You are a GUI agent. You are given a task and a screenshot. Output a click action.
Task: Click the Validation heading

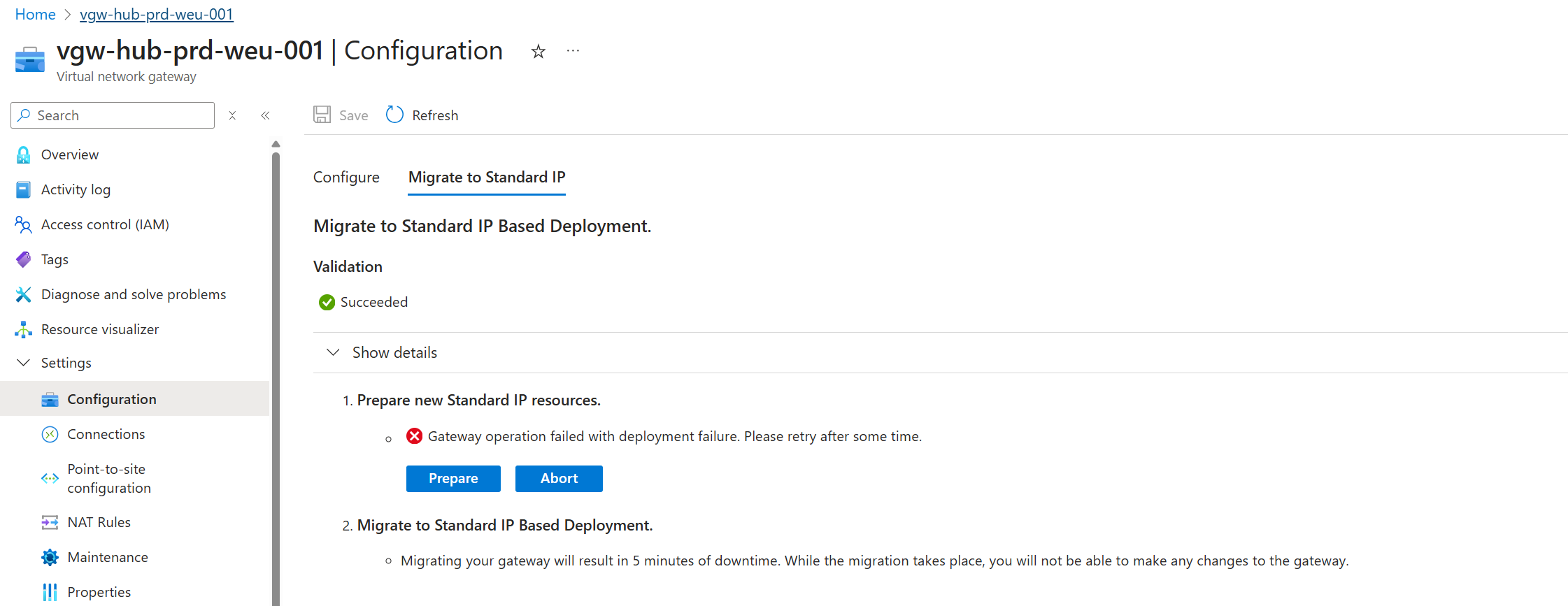pyautogui.click(x=348, y=266)
